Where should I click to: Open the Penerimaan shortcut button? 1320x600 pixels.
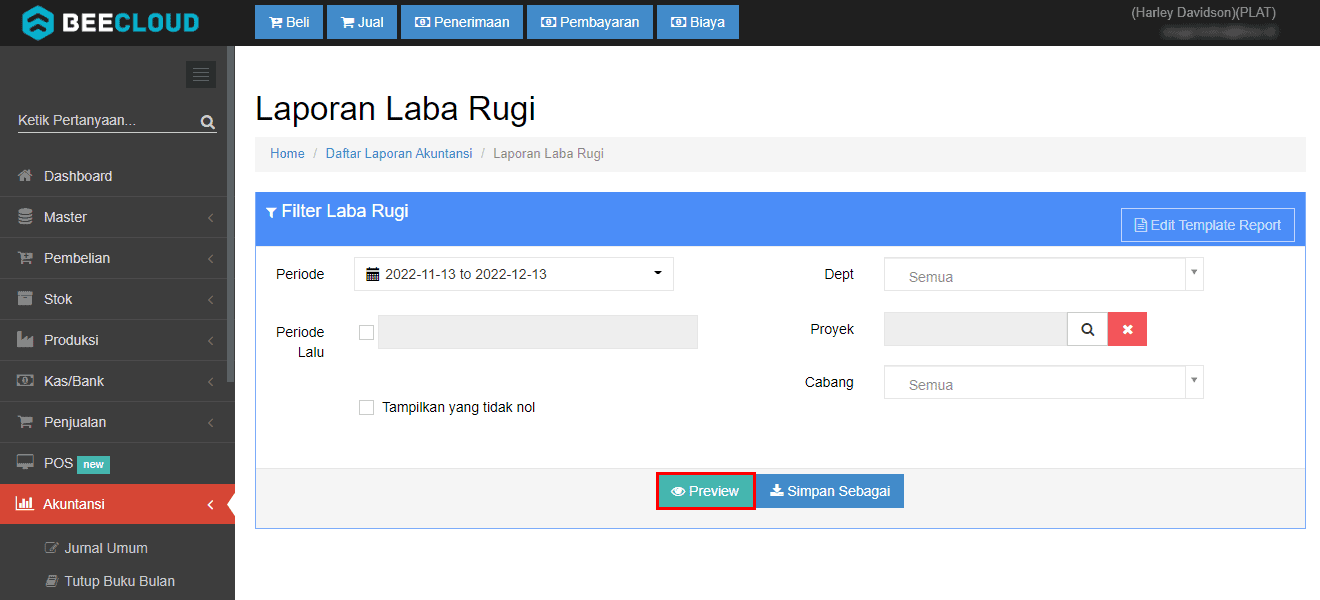462,22
